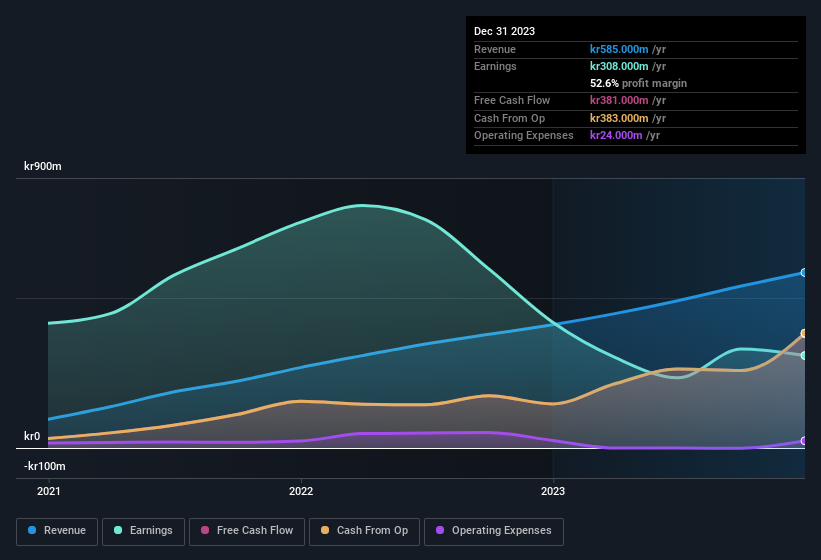Viewport: 821px width, 560px height.
Task: Click the Earnings label in tooltip
Action: pos(495,66)
